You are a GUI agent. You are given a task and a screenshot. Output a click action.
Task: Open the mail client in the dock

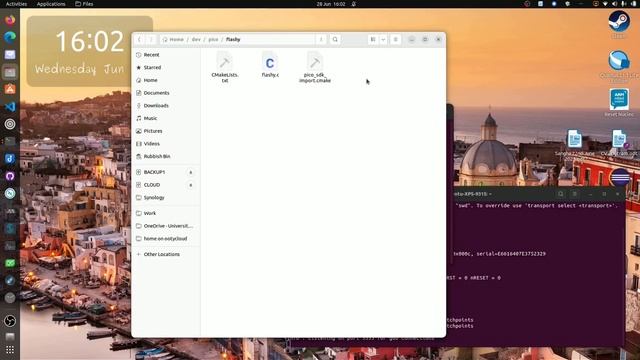click(x=10, y=55)
